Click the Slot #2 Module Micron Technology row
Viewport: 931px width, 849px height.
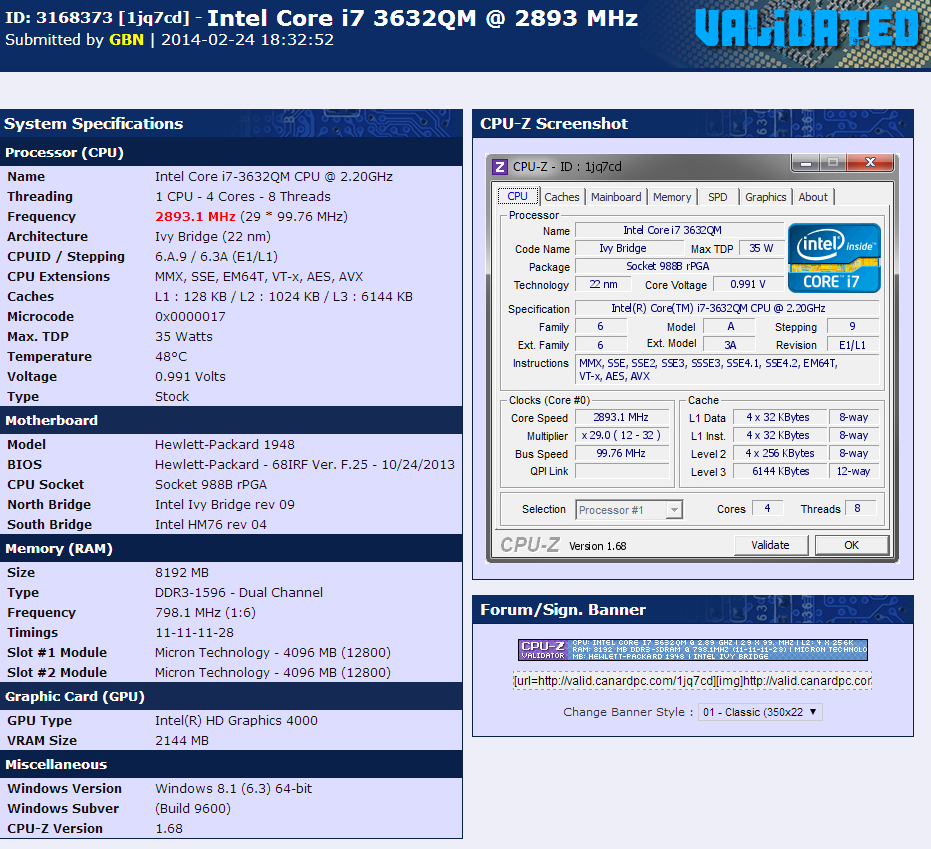231,673
